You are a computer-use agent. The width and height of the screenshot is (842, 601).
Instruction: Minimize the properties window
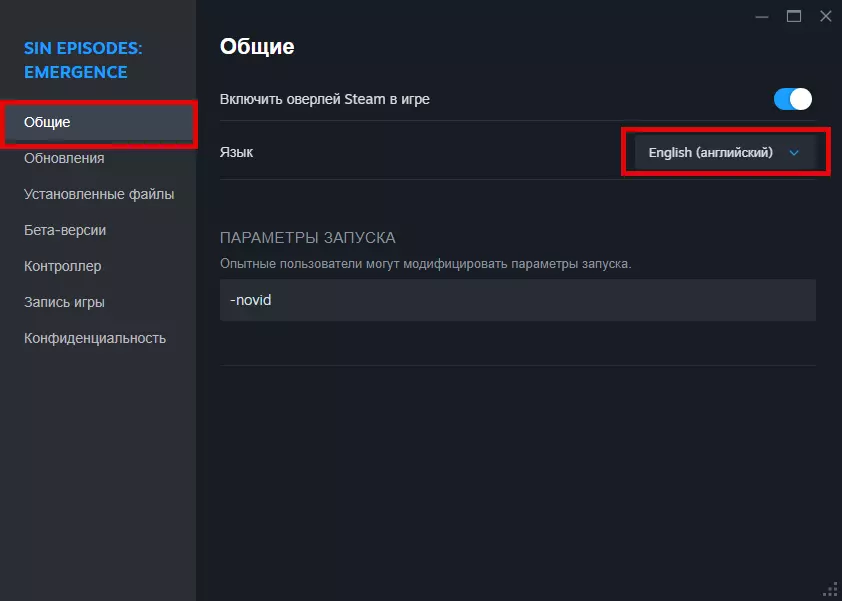763,16
